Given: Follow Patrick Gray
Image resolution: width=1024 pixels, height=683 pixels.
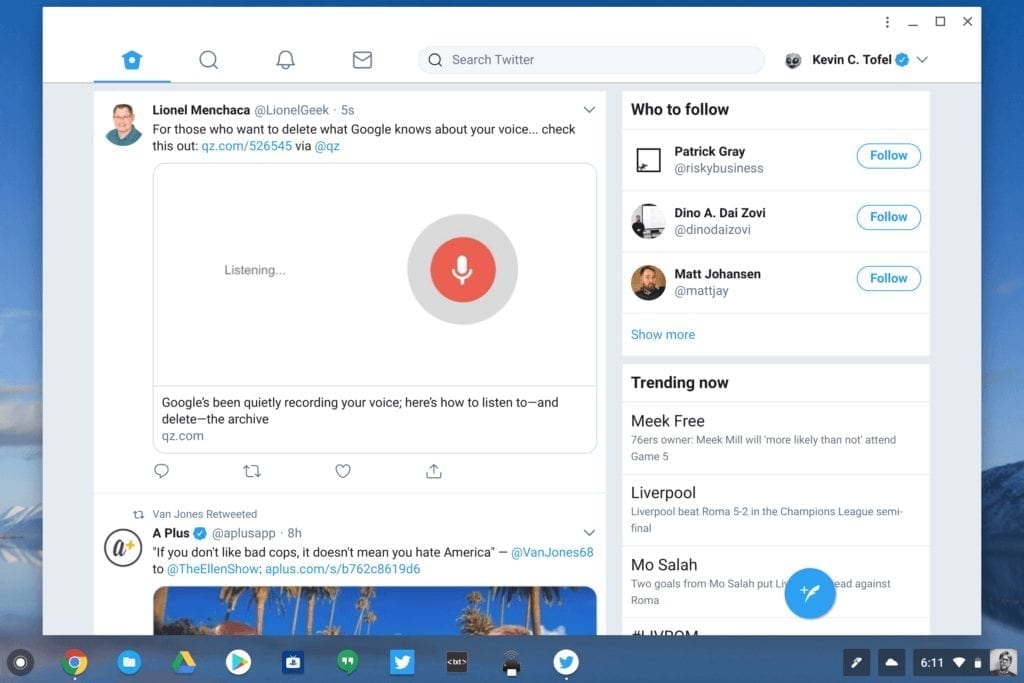Looking at the screenshot, I should 888,155.
